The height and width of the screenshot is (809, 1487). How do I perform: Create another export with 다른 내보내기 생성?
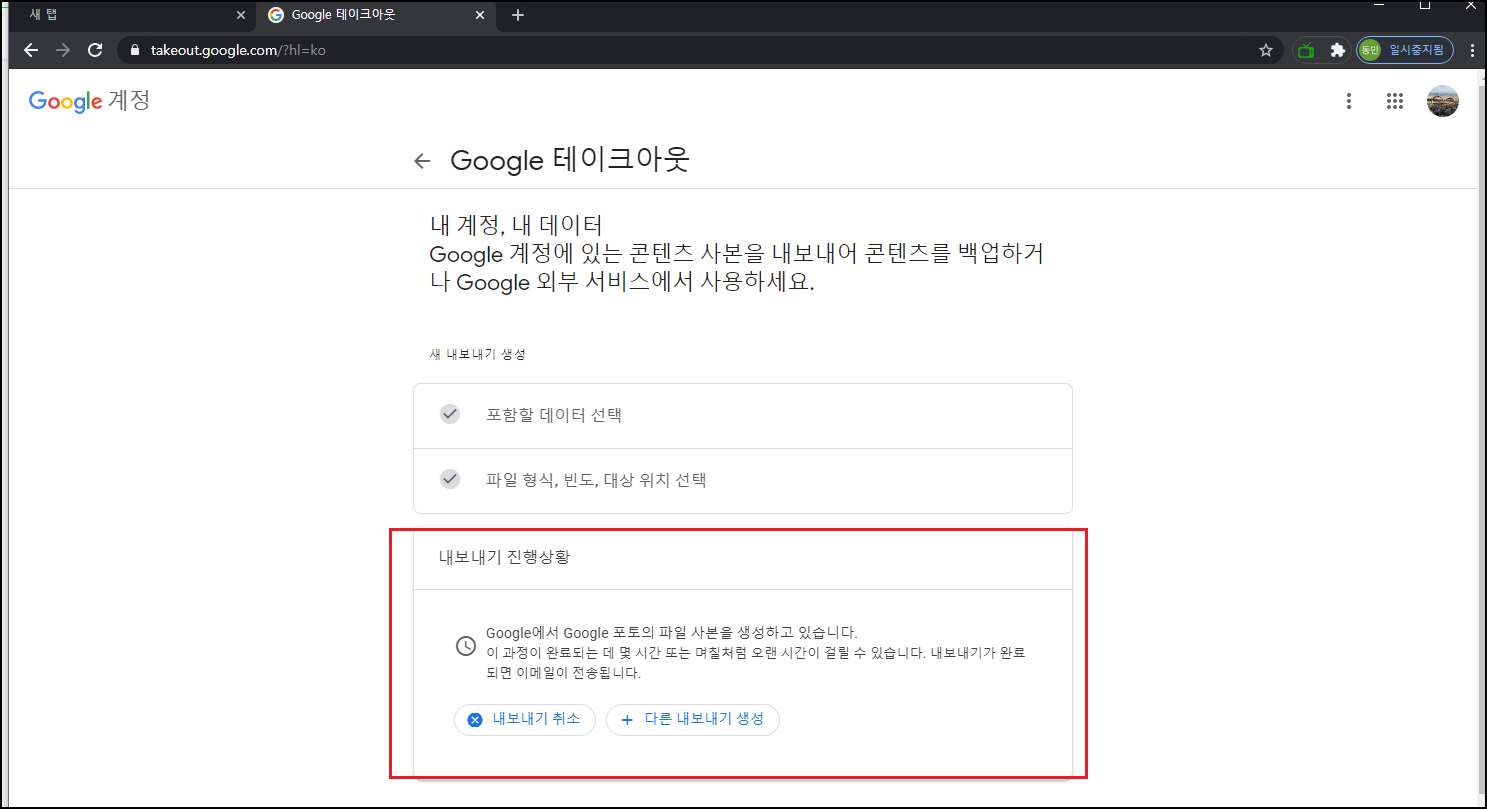[693, 720]
